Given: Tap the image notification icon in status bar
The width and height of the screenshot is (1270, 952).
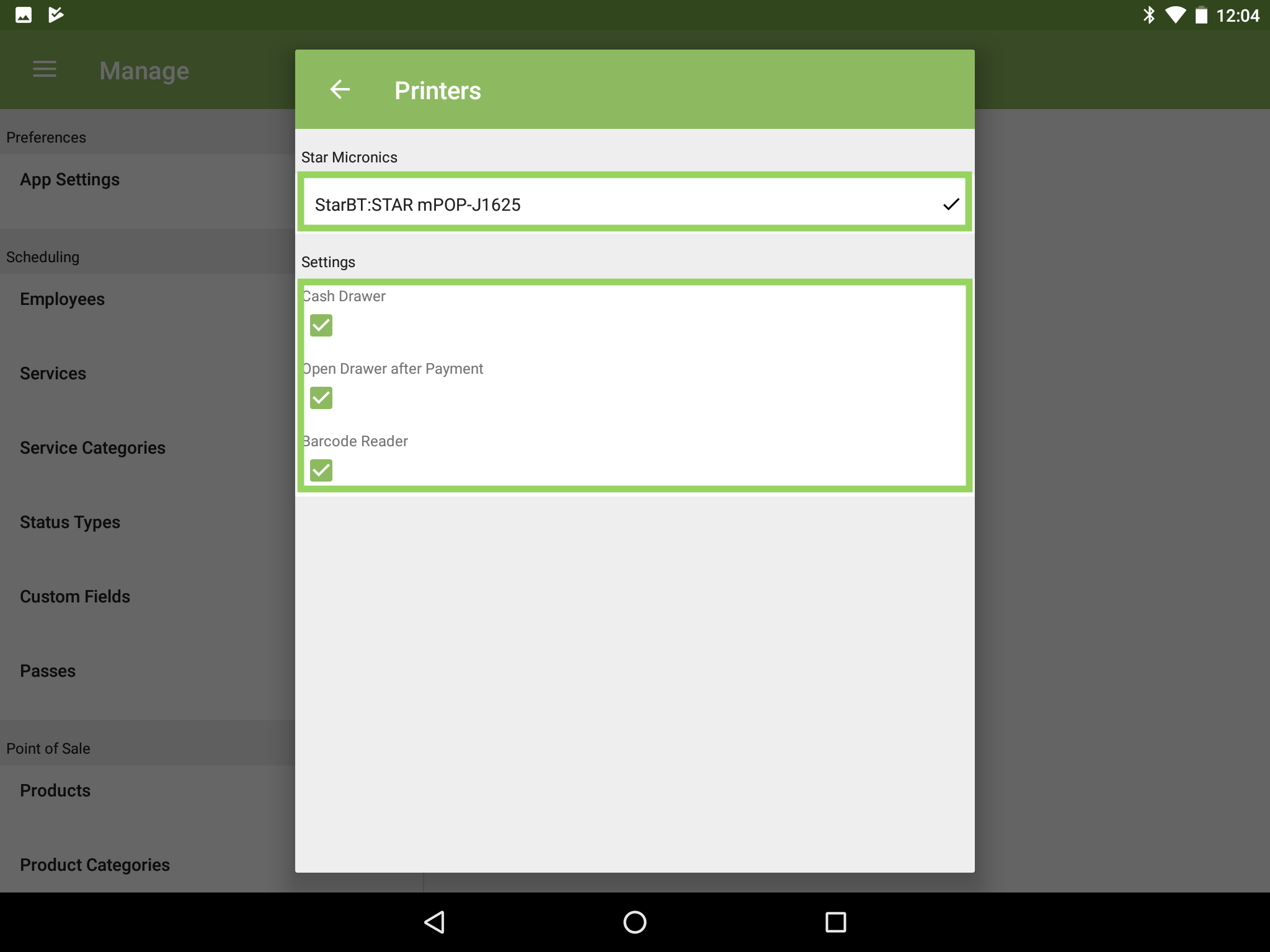Looking at the screenshot, I should [24, 15].
